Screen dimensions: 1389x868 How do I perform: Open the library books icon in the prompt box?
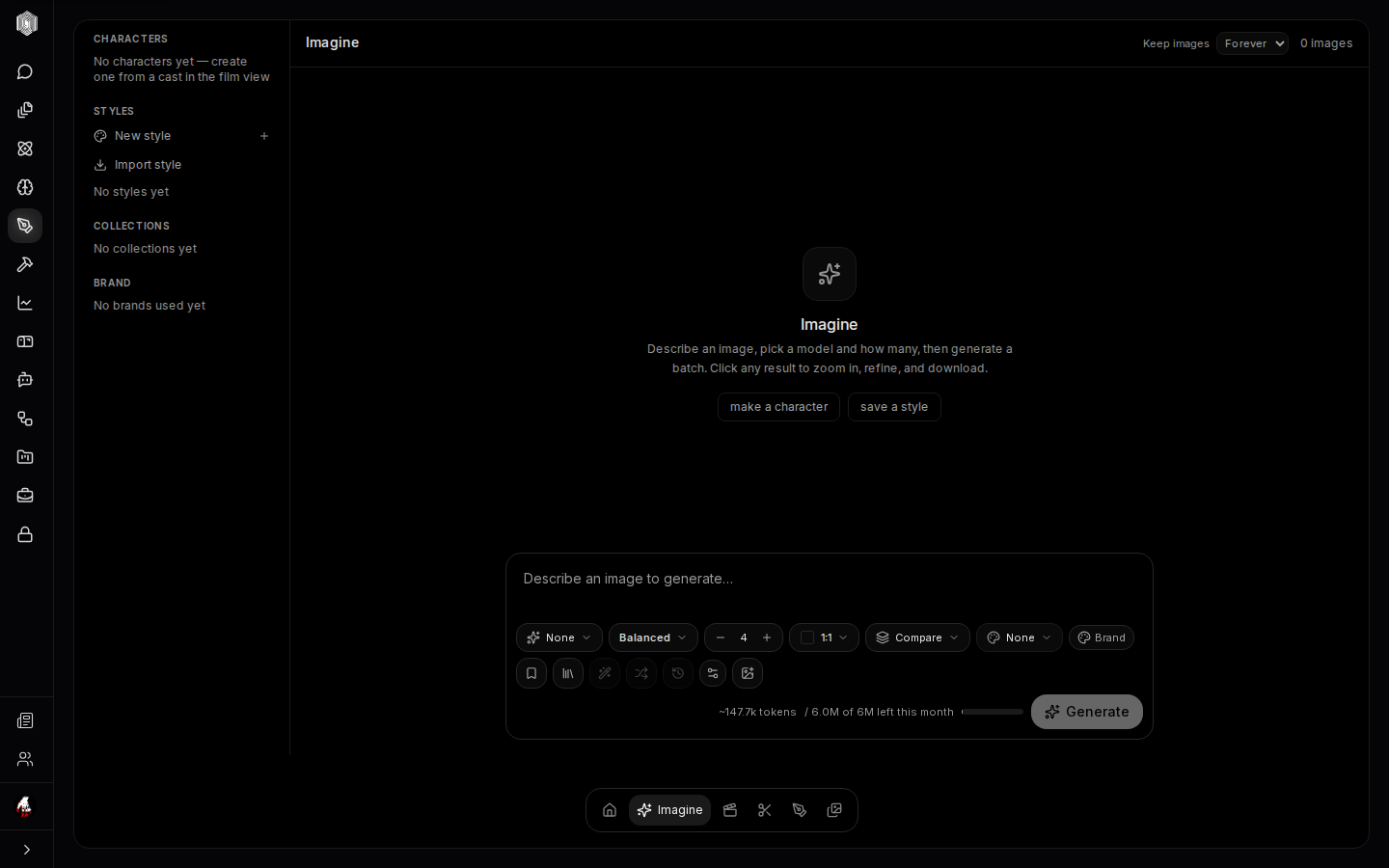point(568,673)
